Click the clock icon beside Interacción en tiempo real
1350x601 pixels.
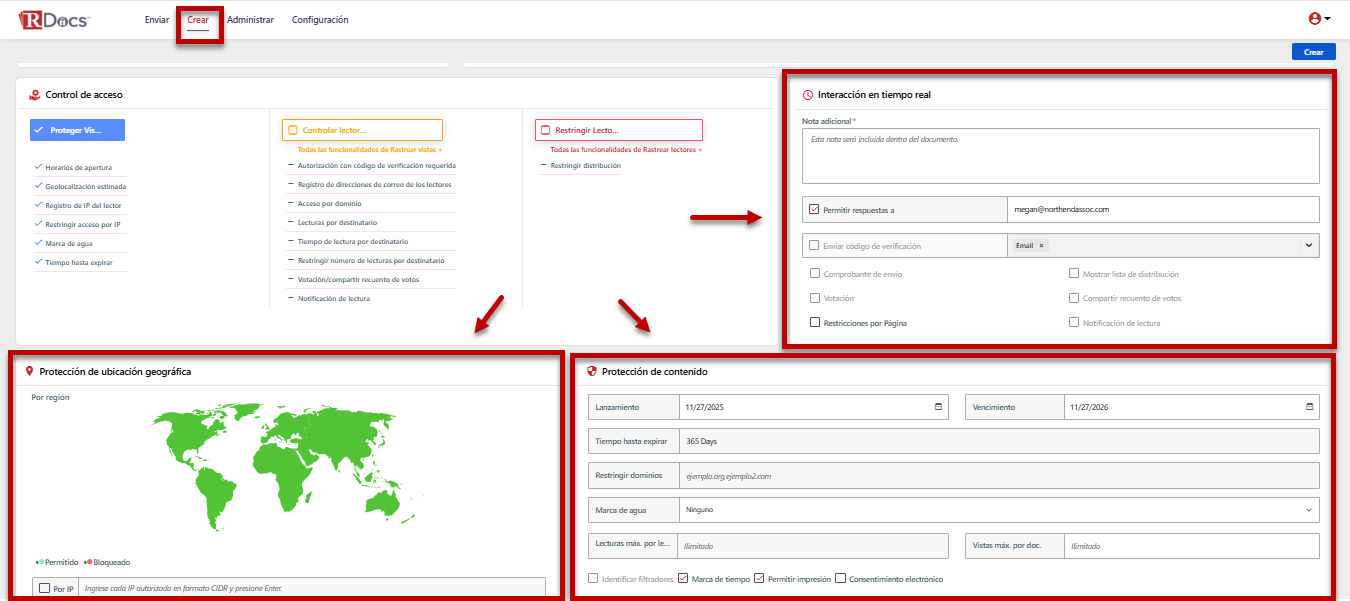(808, 95)
